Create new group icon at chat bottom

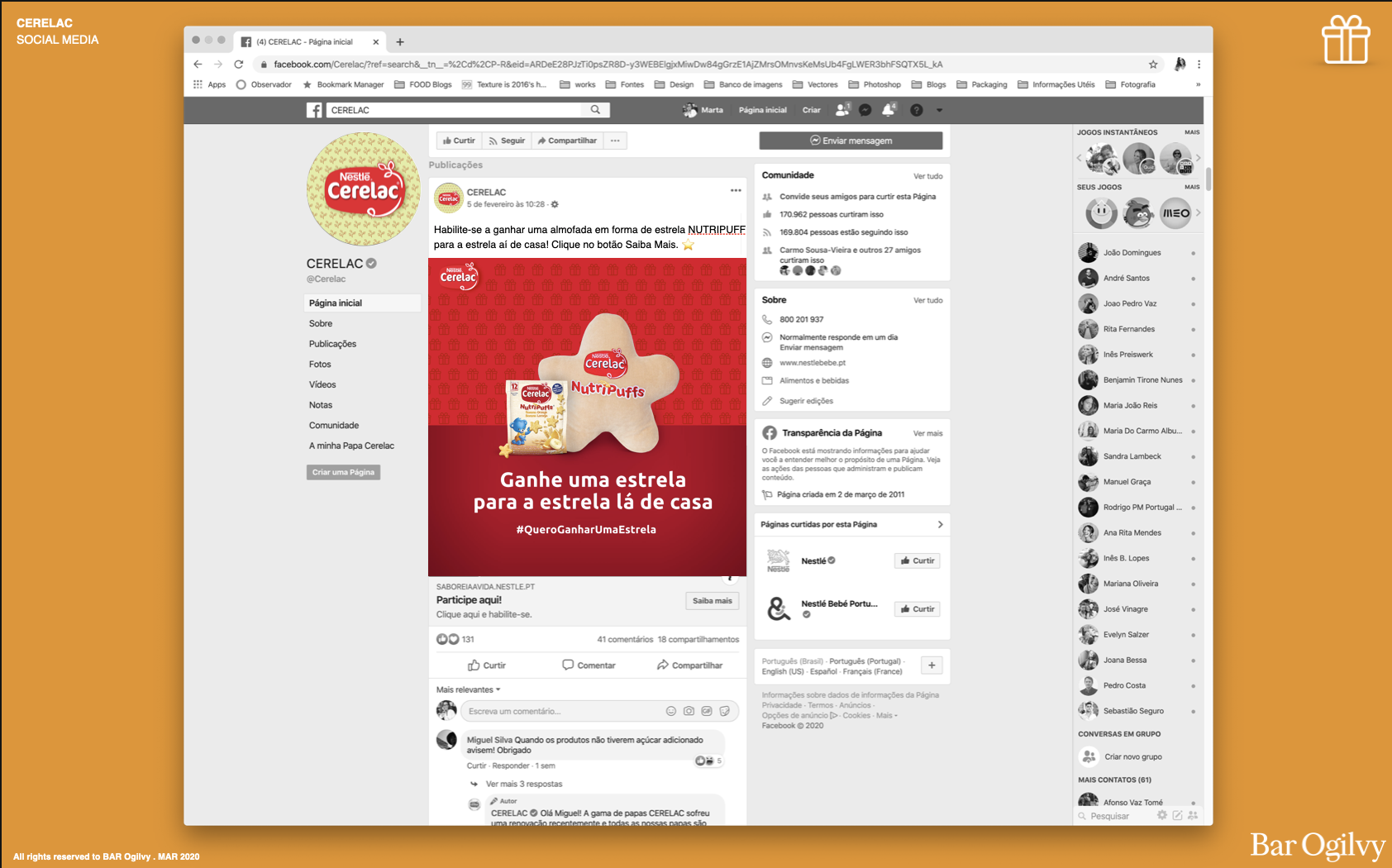[x=1193, y=815]
